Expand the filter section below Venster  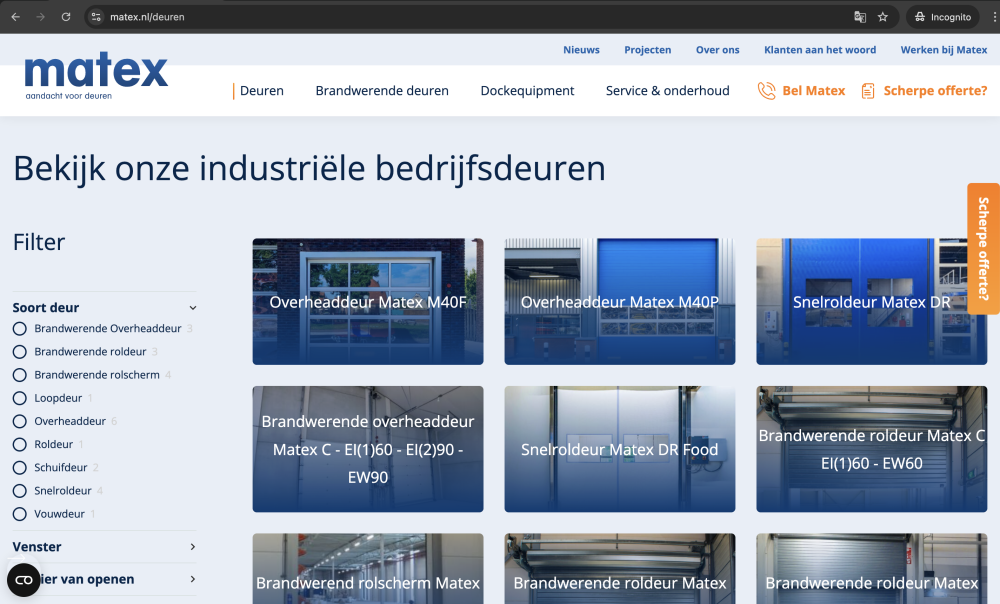(x=193, y=579)
